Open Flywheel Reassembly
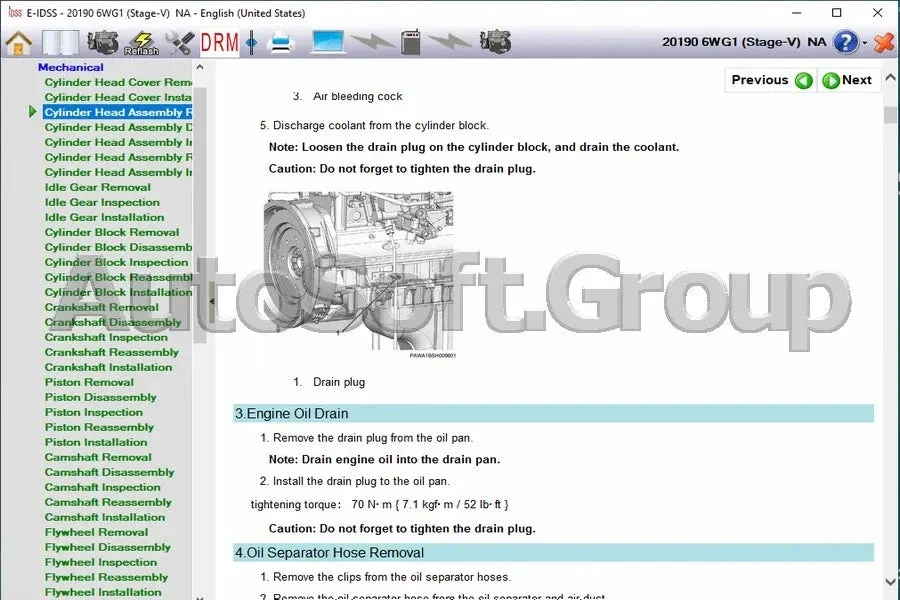 click(x=107, y=576)
